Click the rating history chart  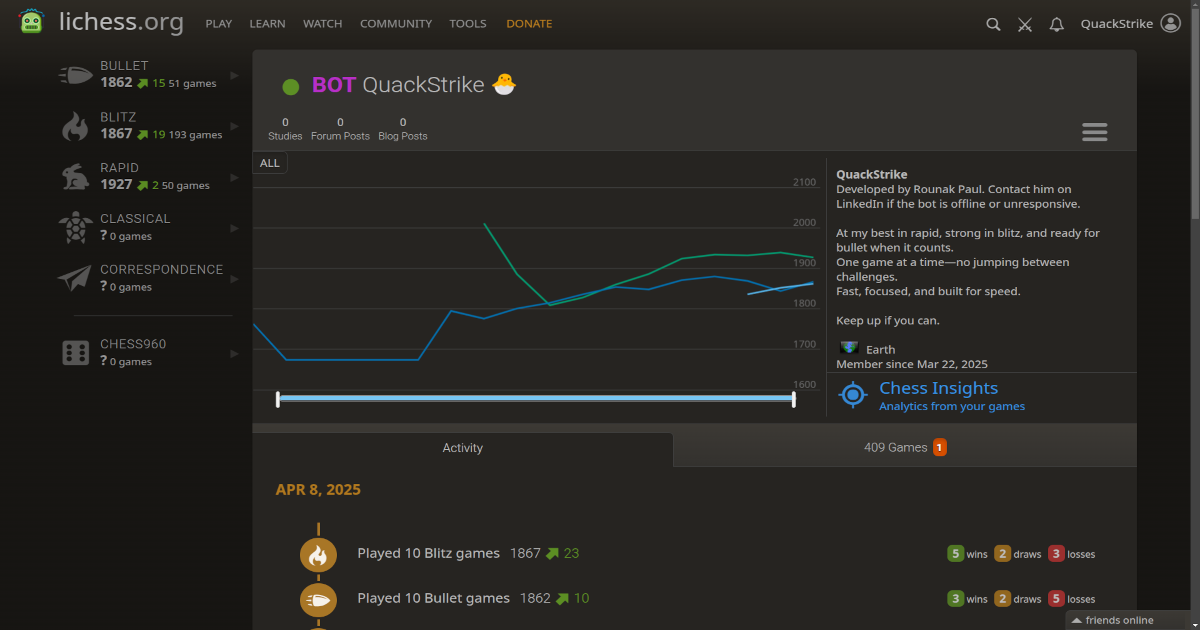(x=536, y=285)
